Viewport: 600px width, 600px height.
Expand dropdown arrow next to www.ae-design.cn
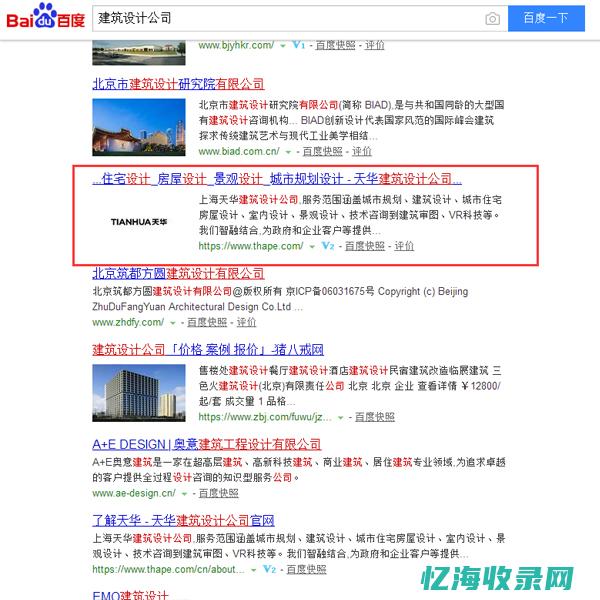[x=184, y=494]
